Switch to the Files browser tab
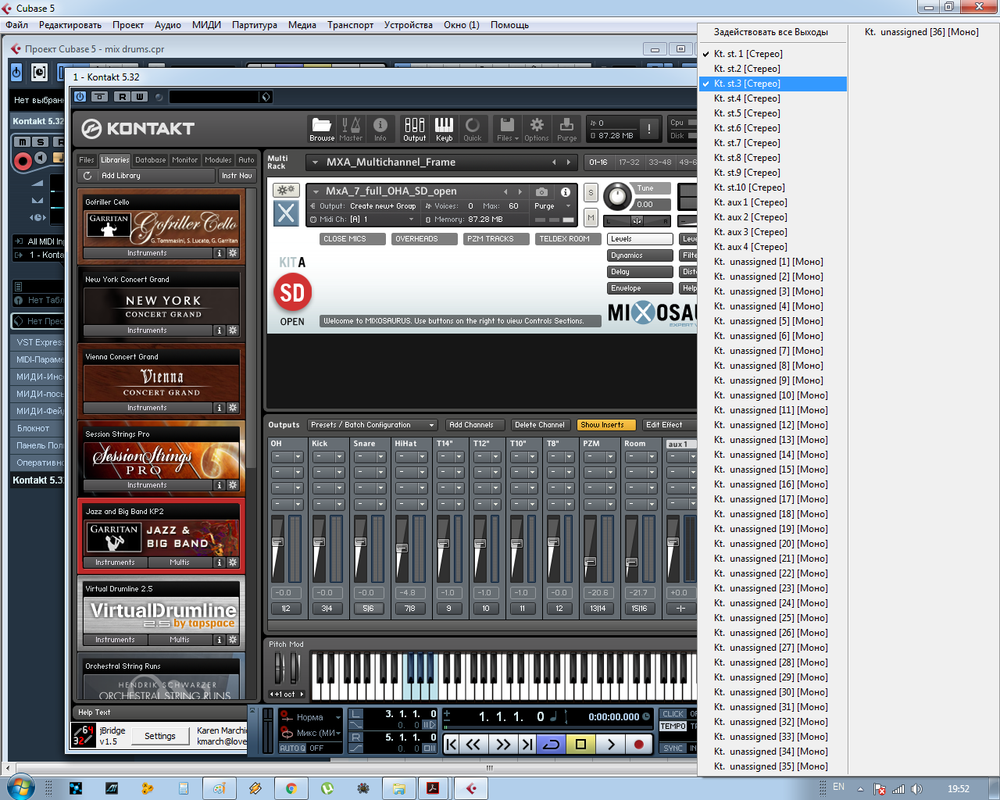The height and width of the screenshot is (800, 1000). [87, 160]
